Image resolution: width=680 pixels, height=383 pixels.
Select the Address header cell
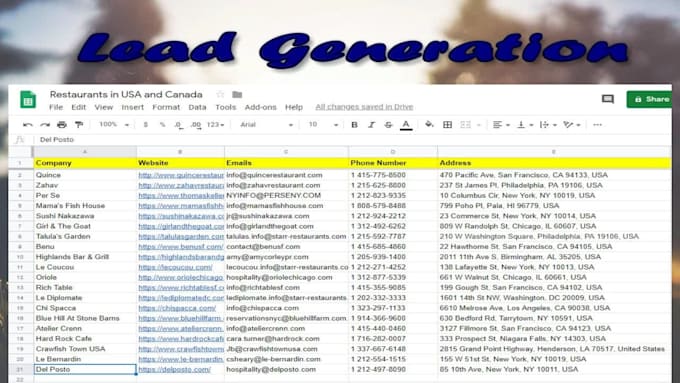555,163
